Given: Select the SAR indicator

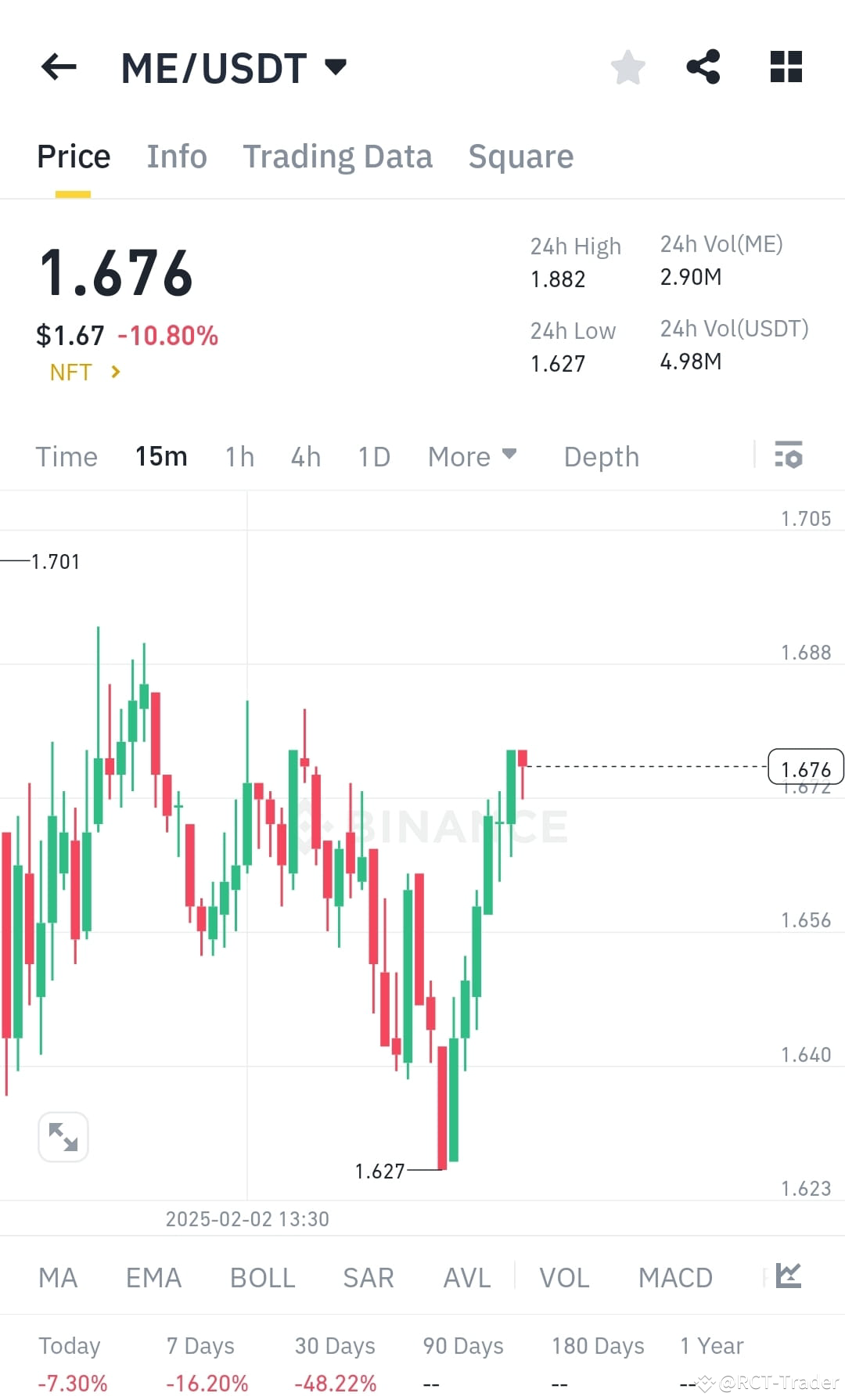Looking at the screenshot, I should (367, 1276).
